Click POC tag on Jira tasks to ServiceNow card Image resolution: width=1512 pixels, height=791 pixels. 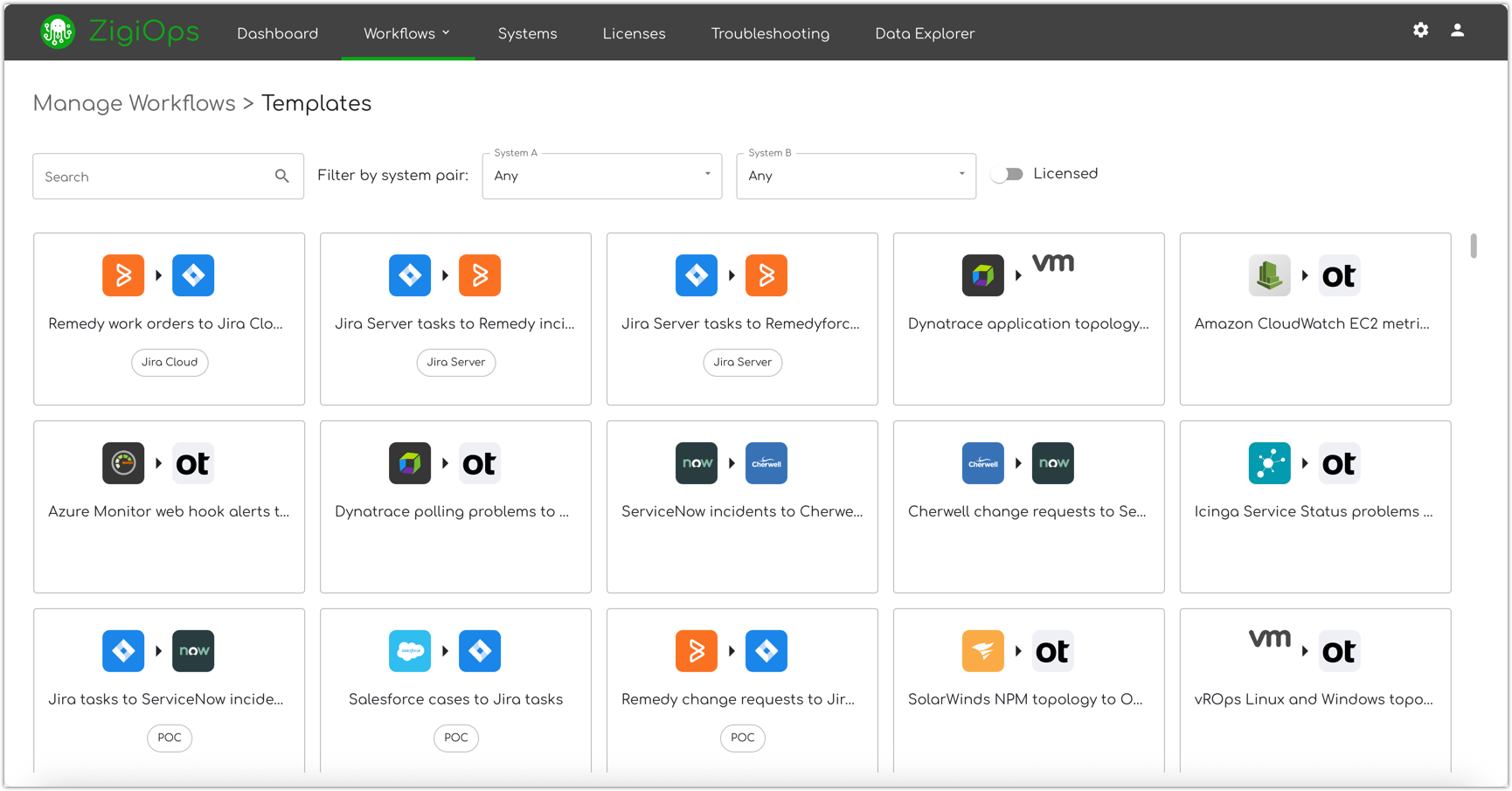point(170,738)
